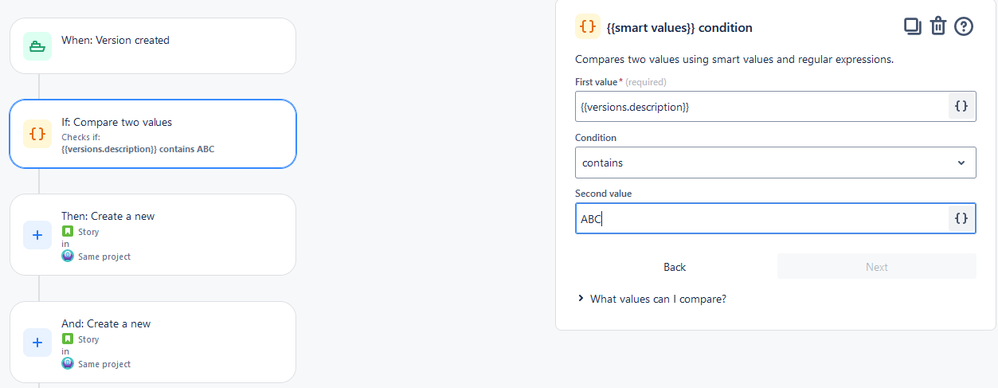Open the Condition dropdown showing contains
The width and height of the screenshot is (998, 388).
[x=775, y=163]
